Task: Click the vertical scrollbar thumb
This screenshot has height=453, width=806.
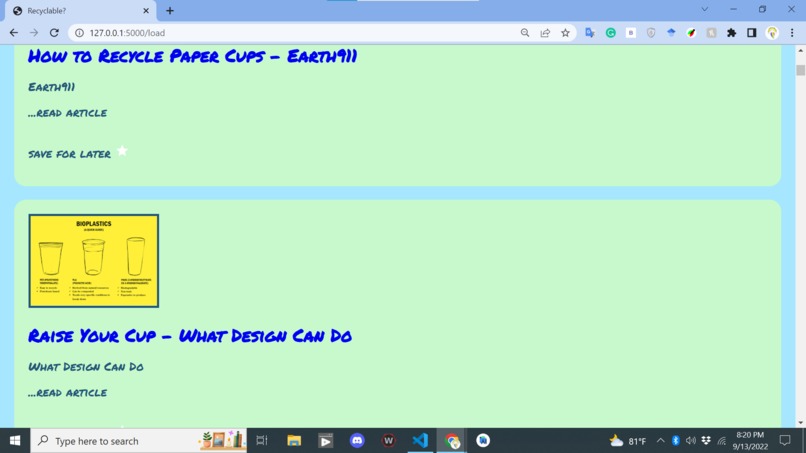Action: click(800, 70)
